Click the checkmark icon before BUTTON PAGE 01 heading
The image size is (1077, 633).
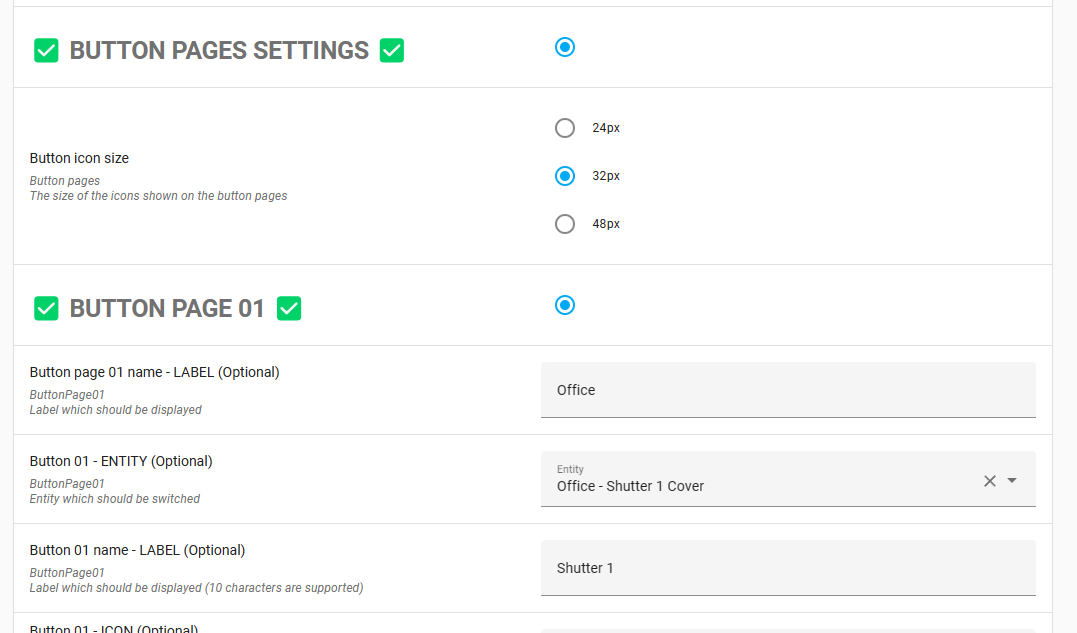click(x=46, y=308)
